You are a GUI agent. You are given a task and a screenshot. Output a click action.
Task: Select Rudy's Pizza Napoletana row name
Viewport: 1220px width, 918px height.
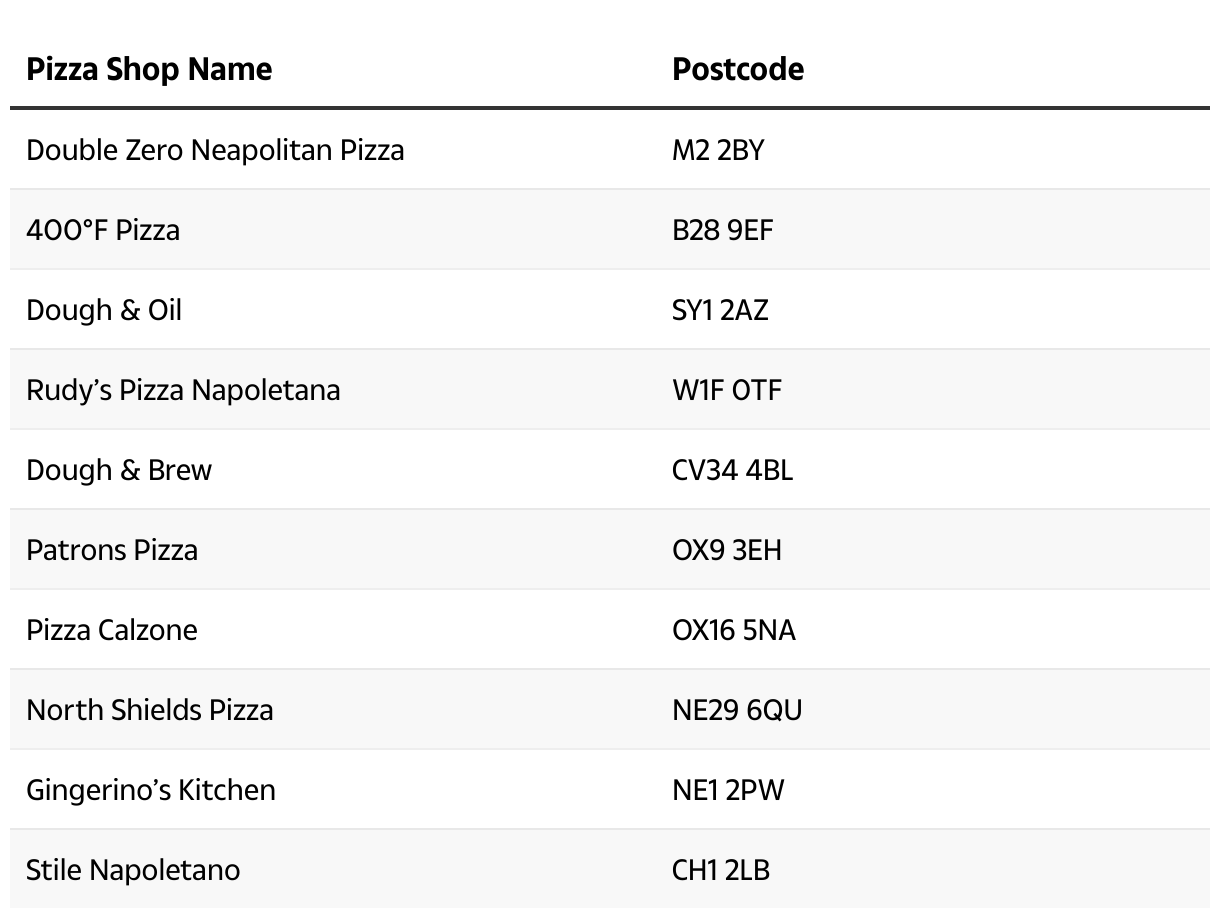pyautogui.click(x=183, y=390)
